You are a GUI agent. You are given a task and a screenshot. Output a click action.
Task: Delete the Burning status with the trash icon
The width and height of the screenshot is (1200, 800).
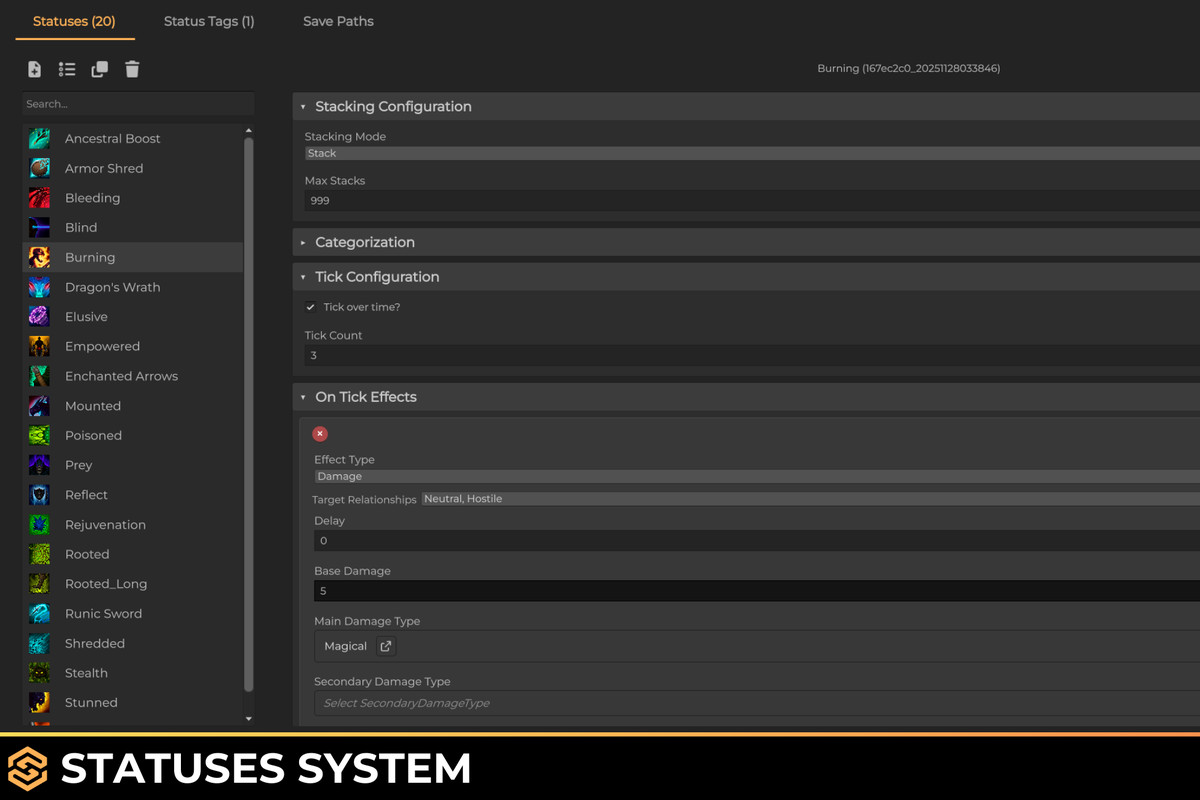pos(131,69)
